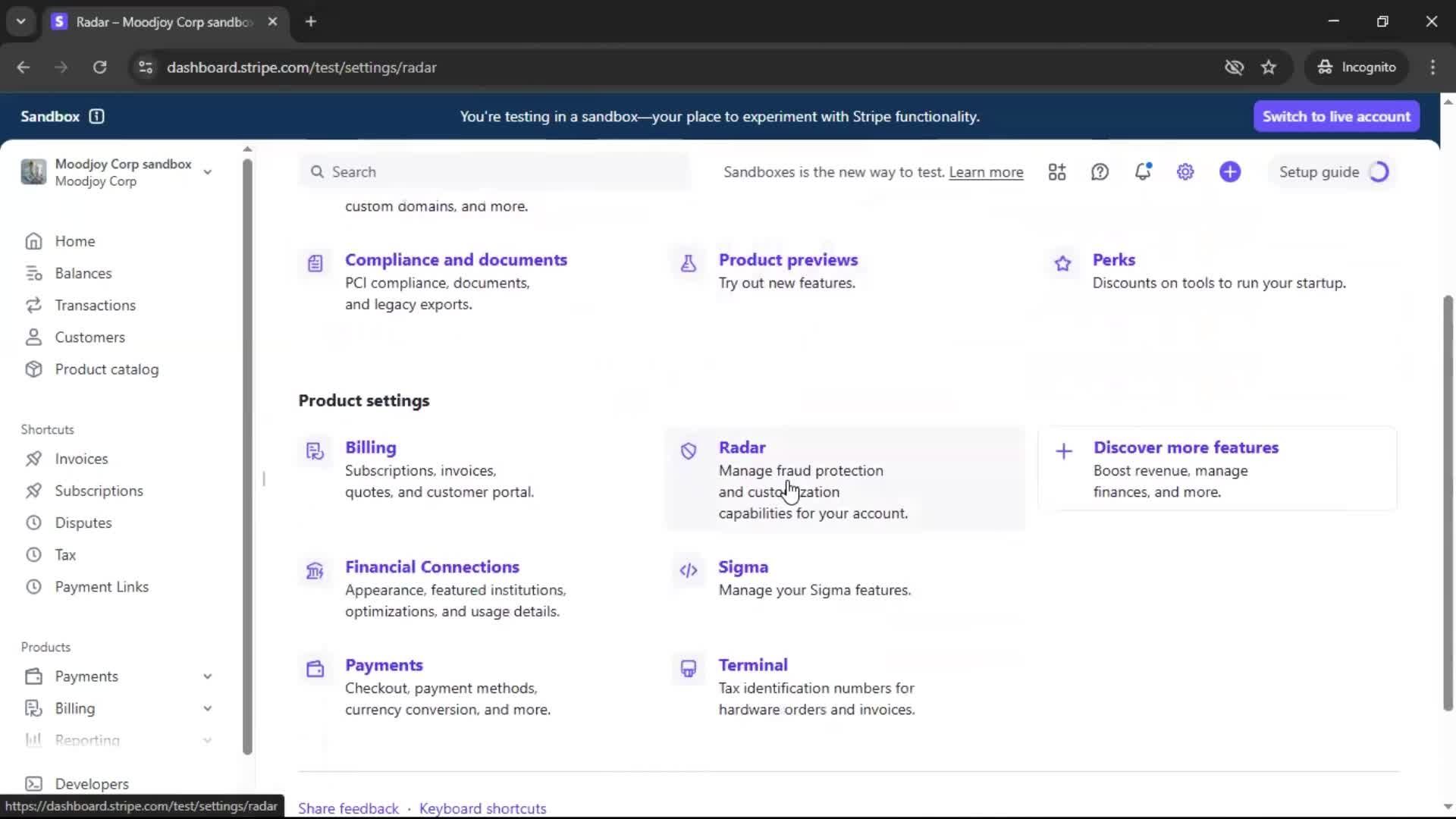Go to Product catalog page
This screenshot has width=1456, height=819.
coord(106,369)
